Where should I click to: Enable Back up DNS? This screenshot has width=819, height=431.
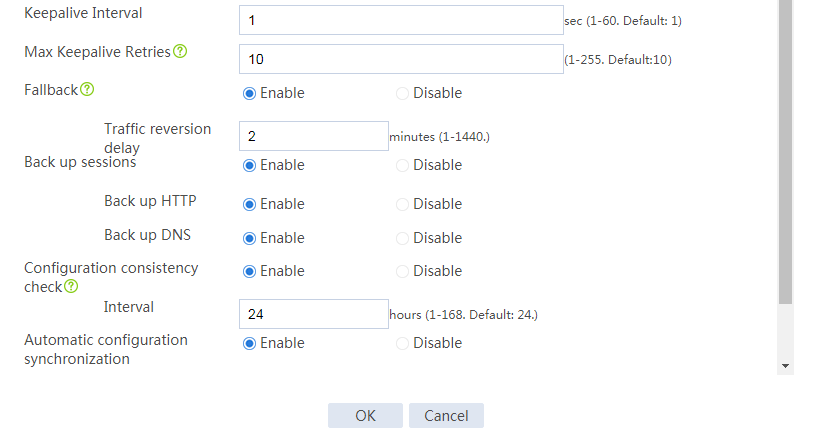[249, 238]
